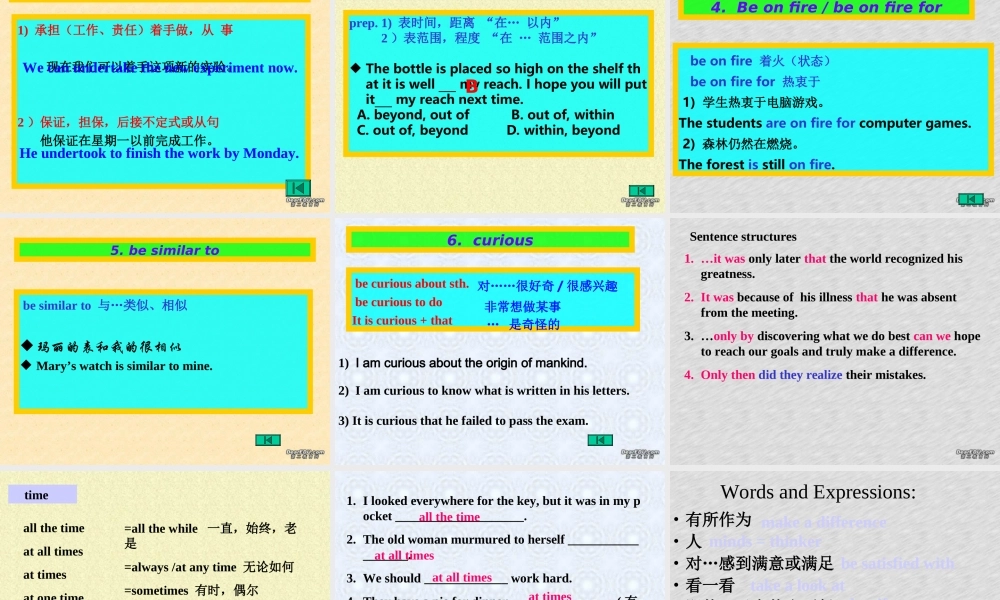Click the green back button on the be on fire slide
This screenshot has width=1000, height=600.
click(x=971, y=199)
